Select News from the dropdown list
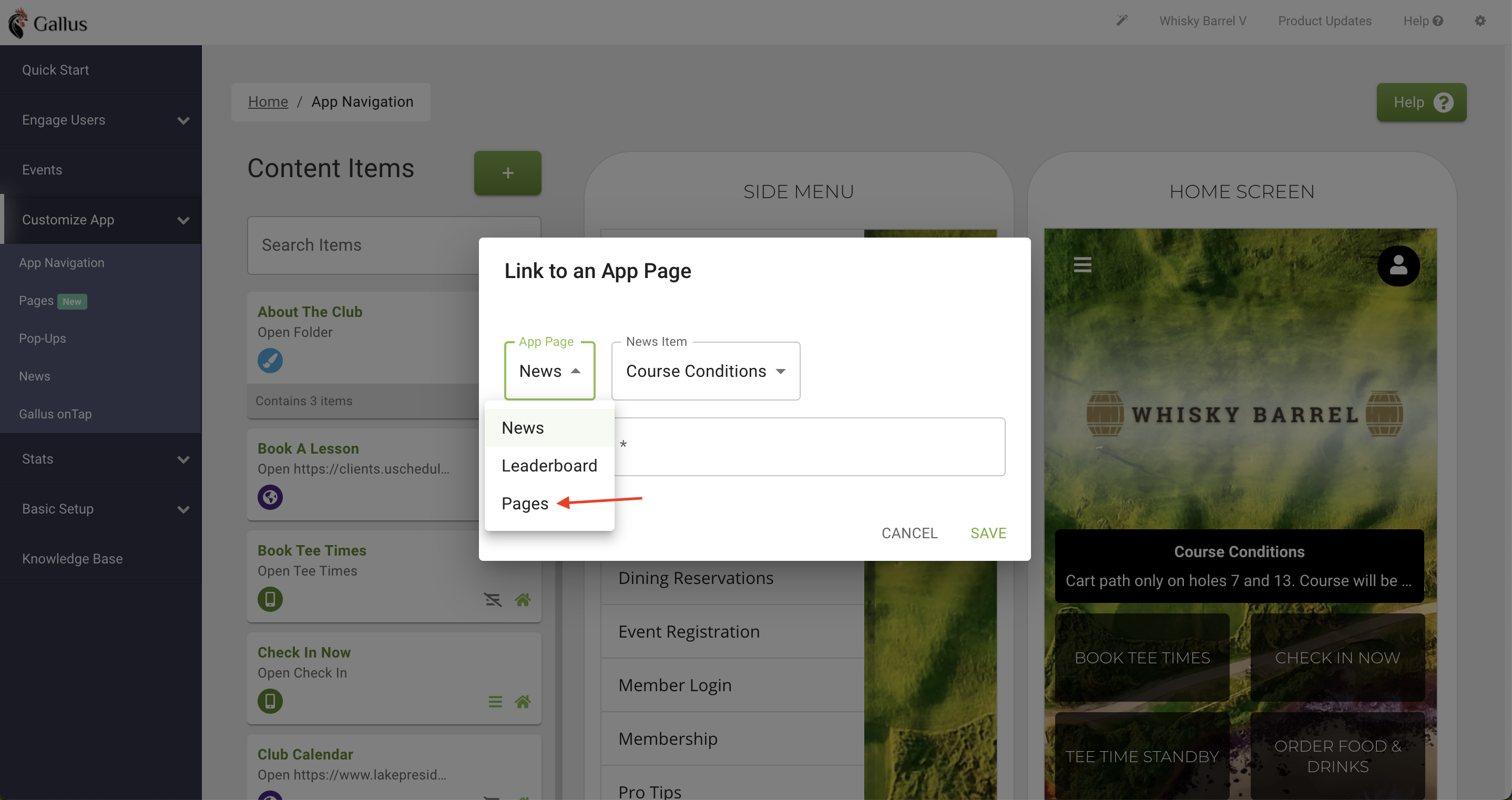The height and width of the screenshot is (800, 1512). pyautogui.click(x=549, y=428)
